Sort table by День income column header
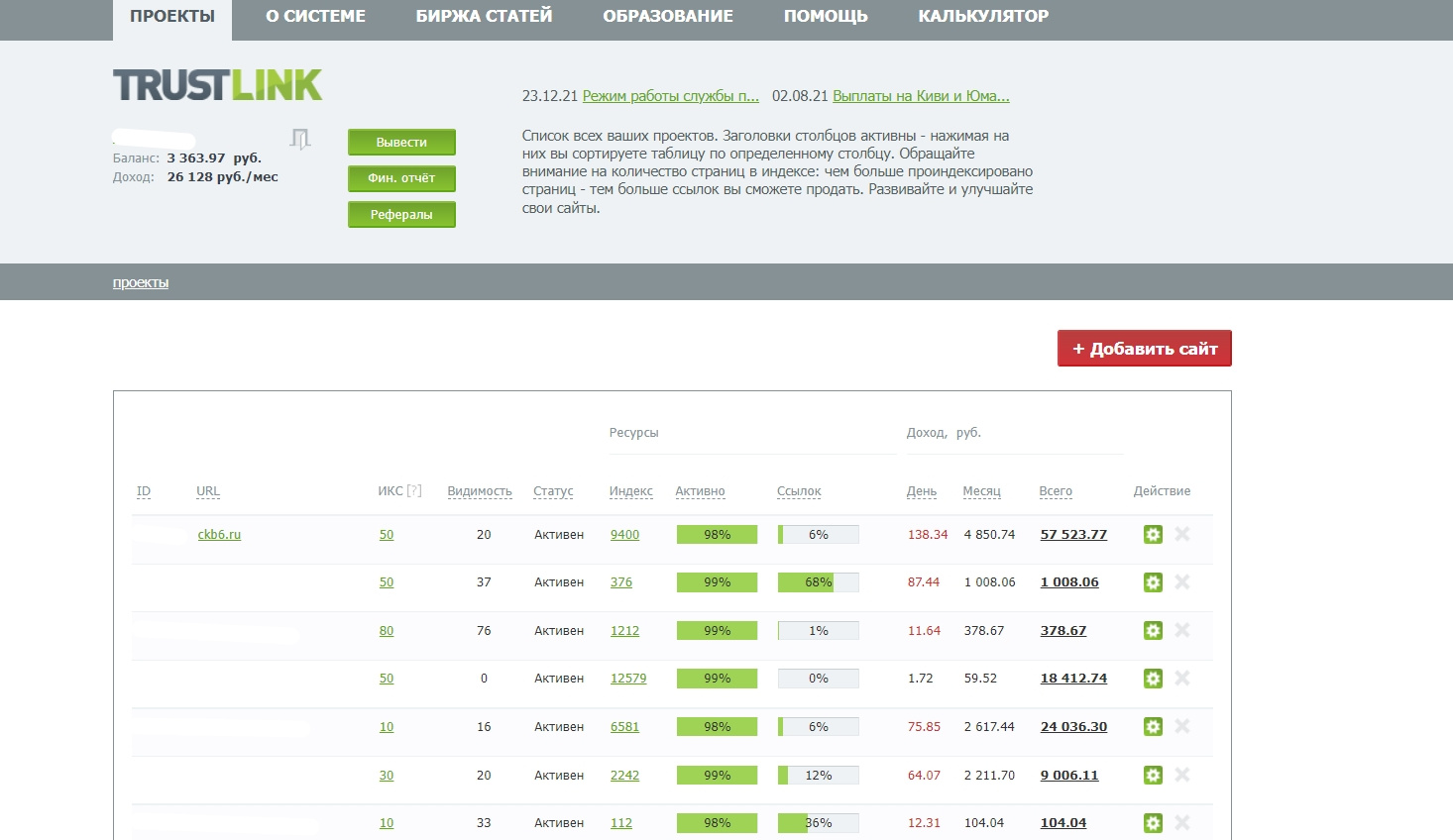The width and height of the screenshot is (1453, 840). pyautogui.click(x=922, y=491)
